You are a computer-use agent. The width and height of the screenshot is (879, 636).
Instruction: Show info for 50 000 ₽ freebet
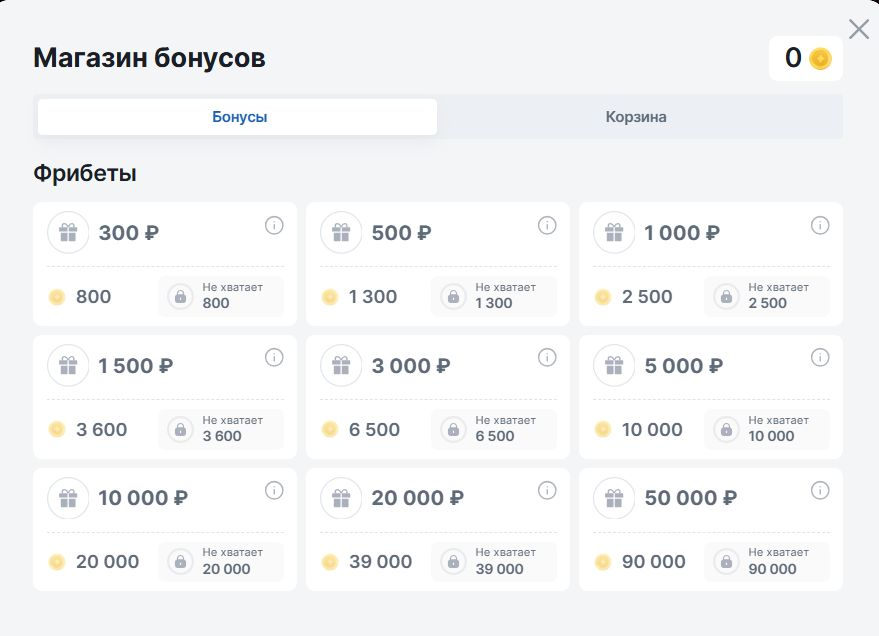point(820,490)
